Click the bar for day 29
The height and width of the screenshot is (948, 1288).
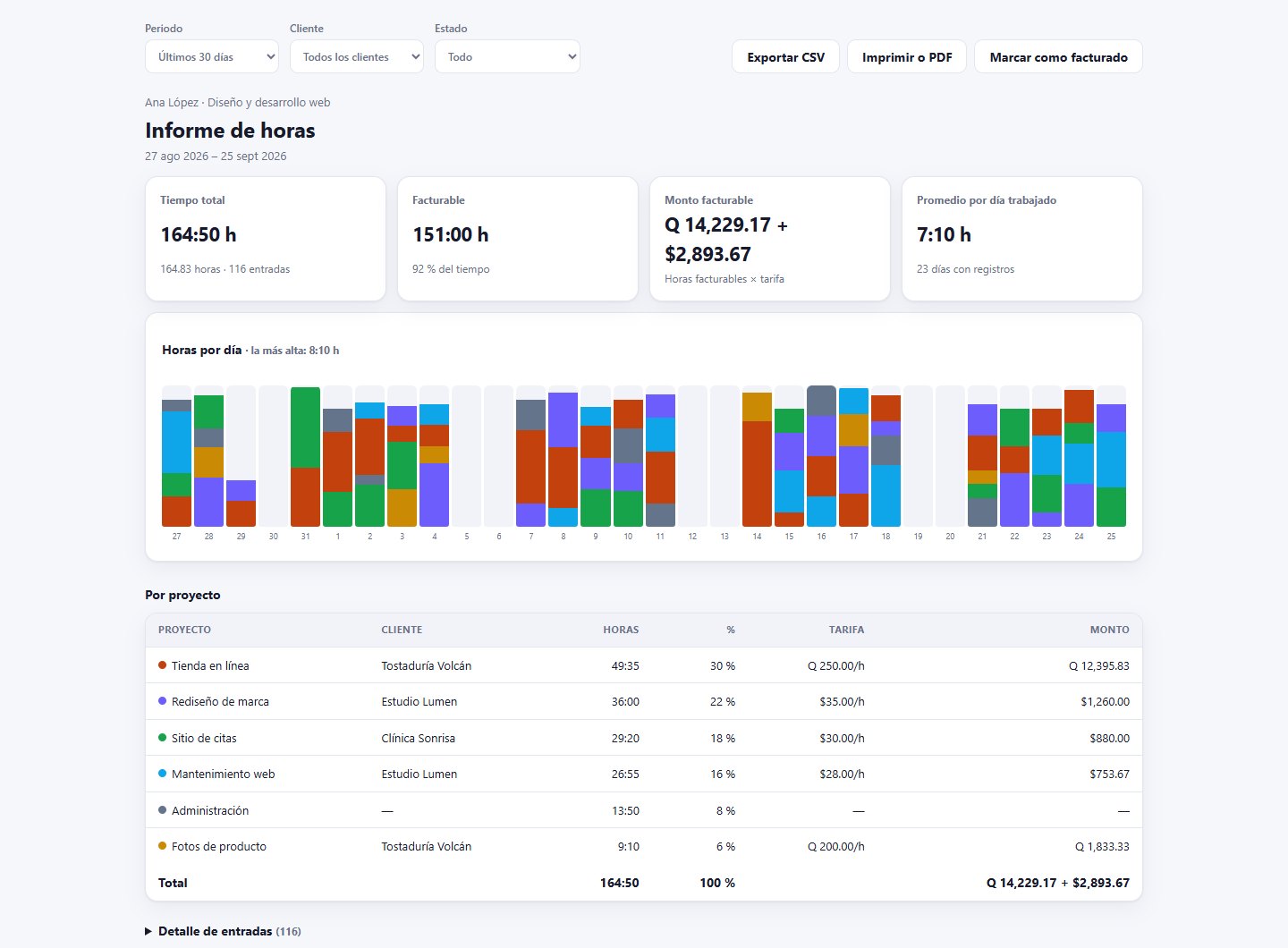click(241, 504)
